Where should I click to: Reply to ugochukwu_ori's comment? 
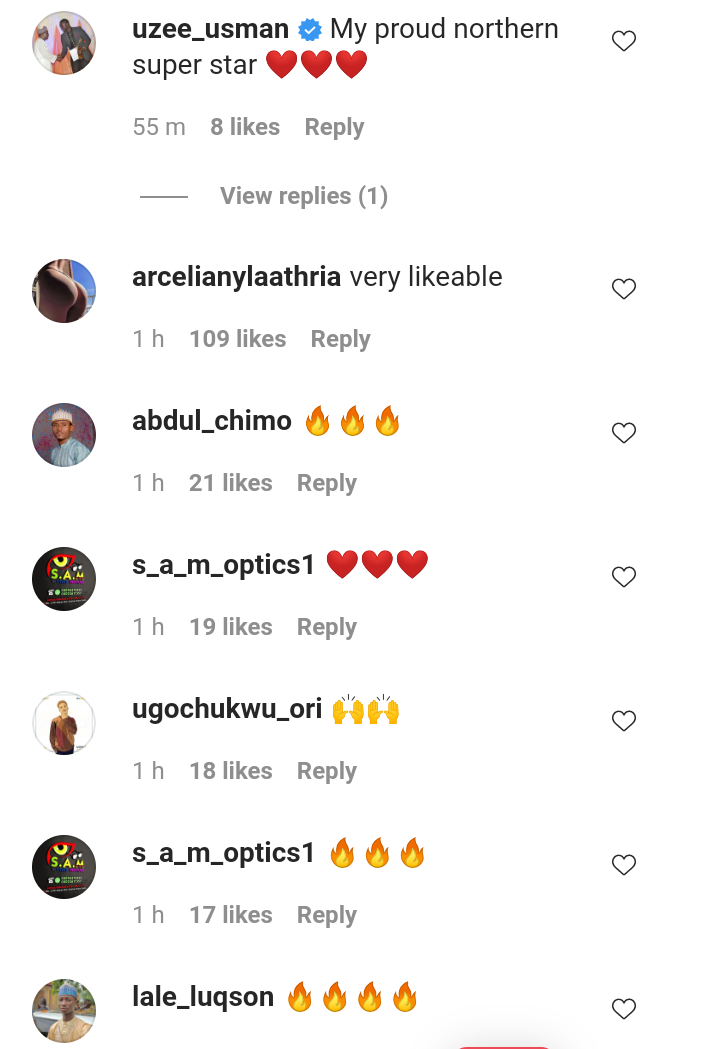point(326,771)
